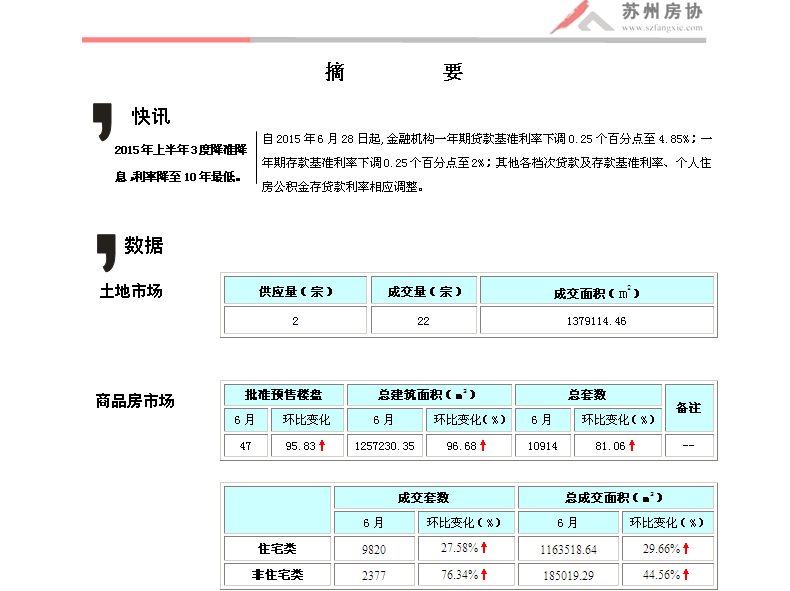Select the 商品房市场 label
The image size is (790, 591).
pos(135,401)
